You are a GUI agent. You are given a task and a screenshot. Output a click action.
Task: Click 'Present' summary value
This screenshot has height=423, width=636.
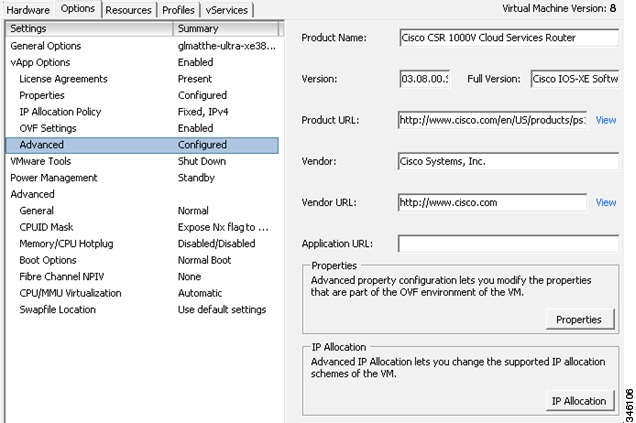[195, 79]
